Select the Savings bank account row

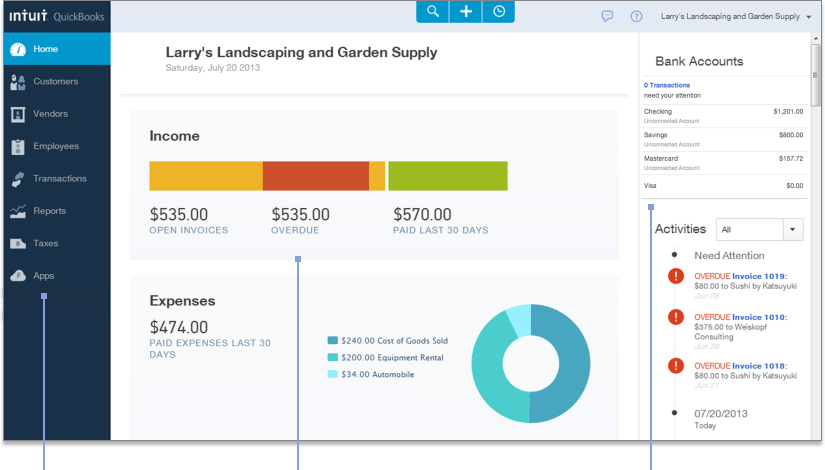coord(723,139)
